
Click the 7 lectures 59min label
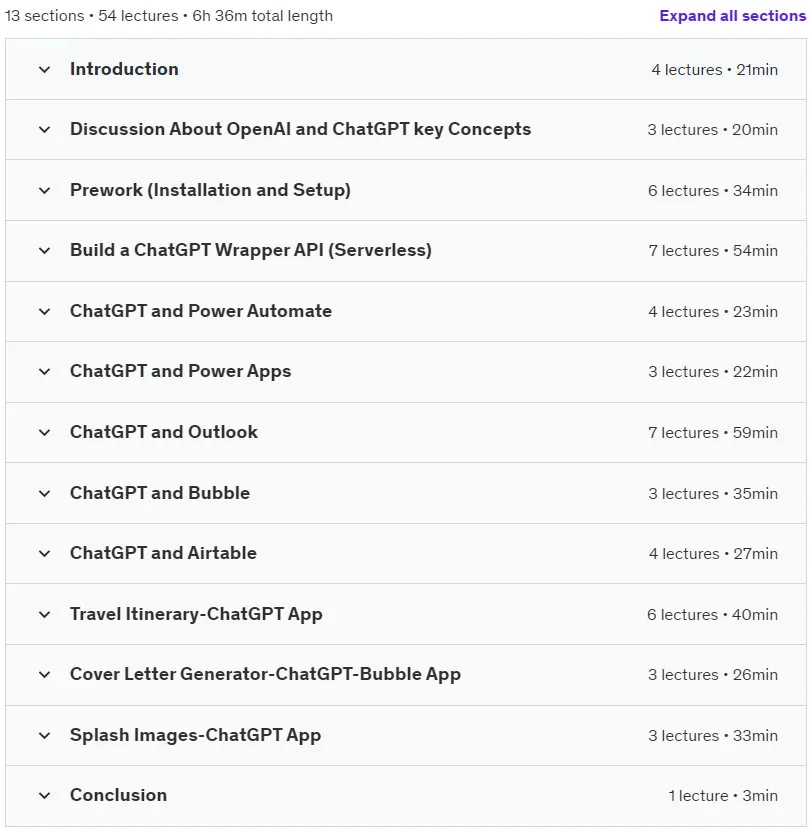point(713,432)
